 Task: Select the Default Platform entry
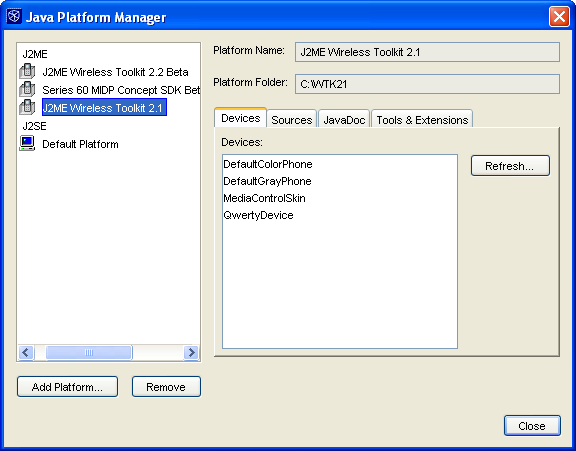[80, 144]
